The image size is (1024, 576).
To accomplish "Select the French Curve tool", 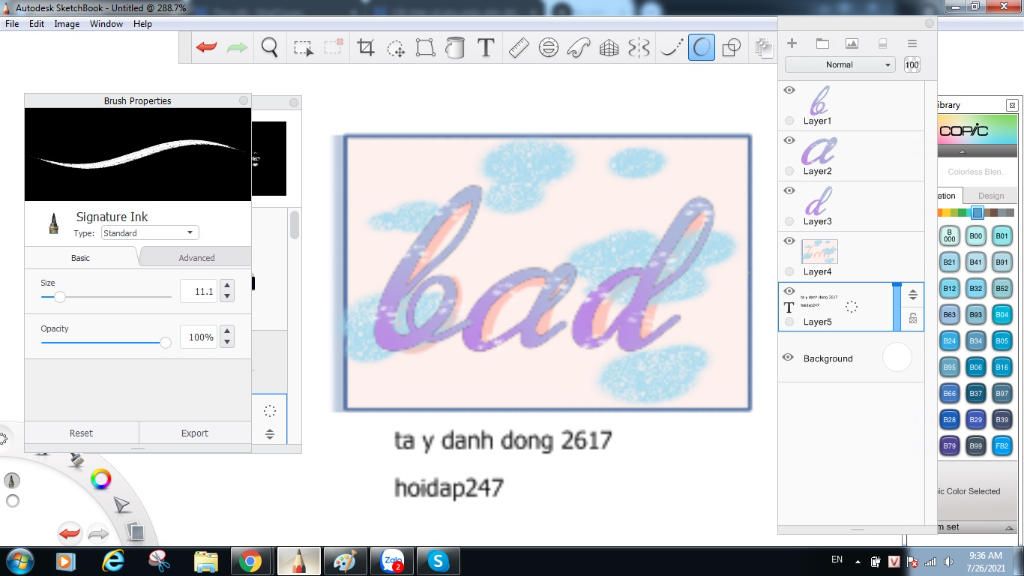I will tap(579, 48).
